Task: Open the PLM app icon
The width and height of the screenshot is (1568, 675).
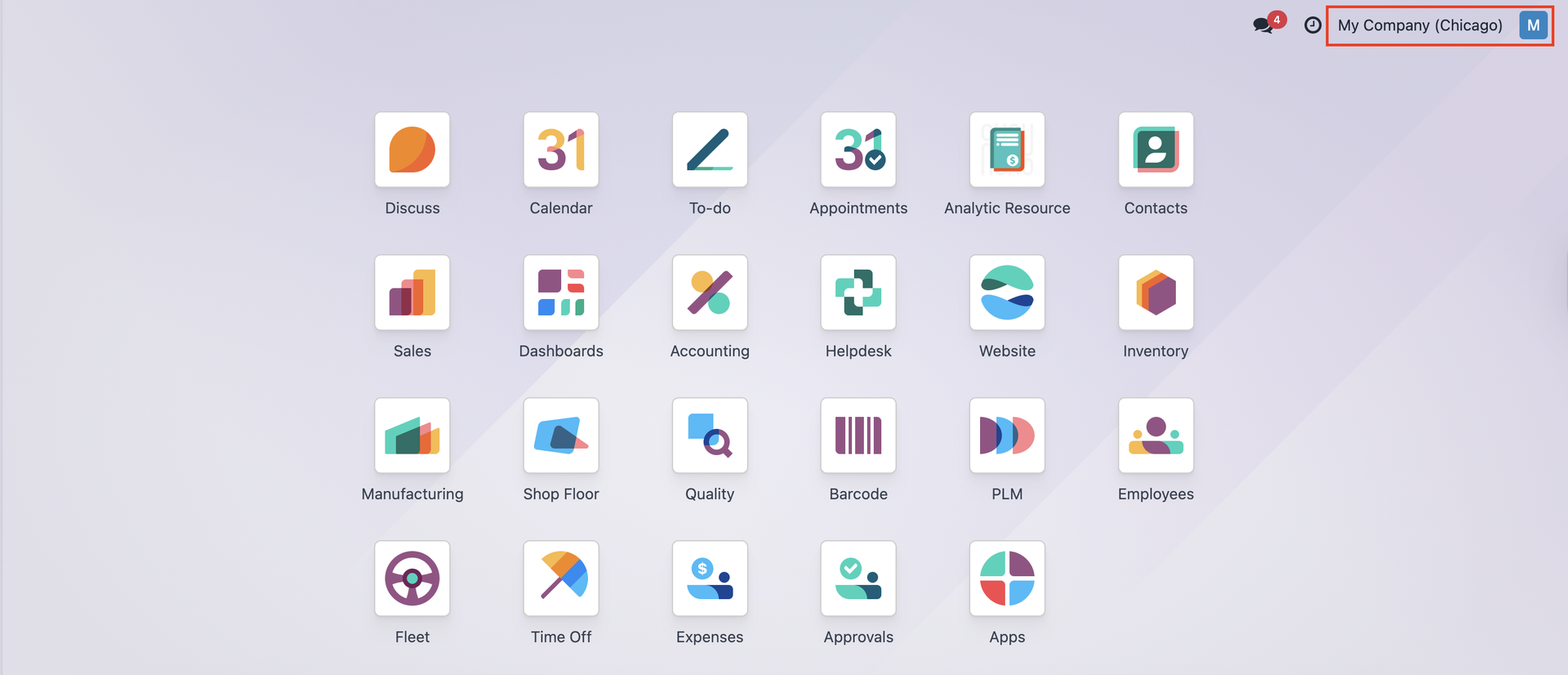Action: point(1006,436)
